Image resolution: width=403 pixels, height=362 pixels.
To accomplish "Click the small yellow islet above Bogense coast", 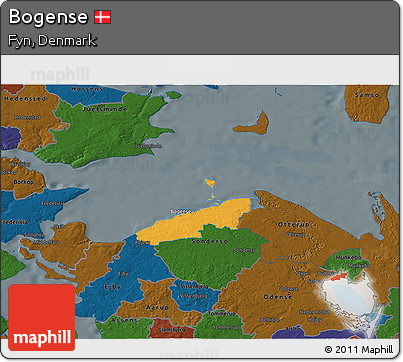I will (210, 183).
